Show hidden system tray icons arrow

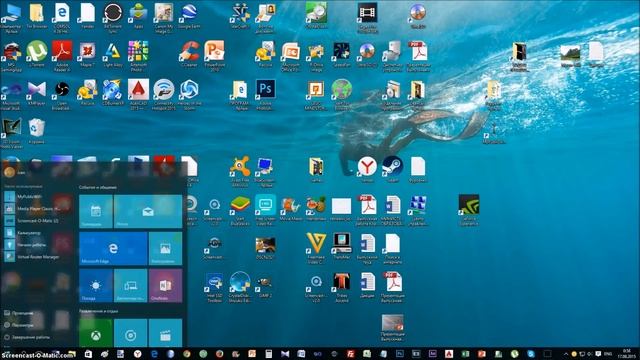pyautogui.click(x=566, y=354)
